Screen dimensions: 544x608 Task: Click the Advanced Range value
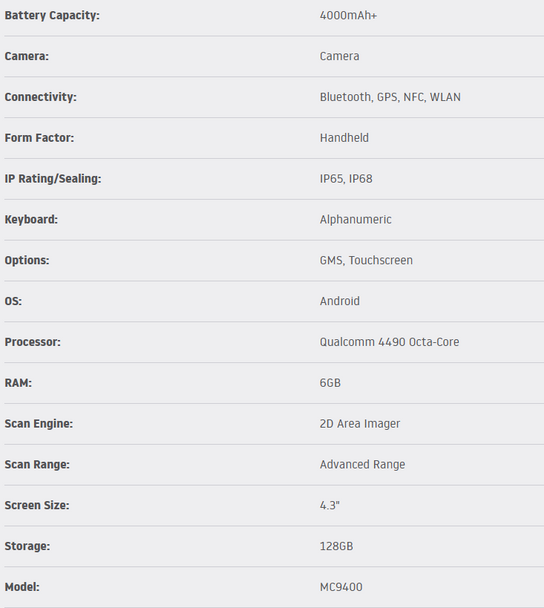pos(362,465)
